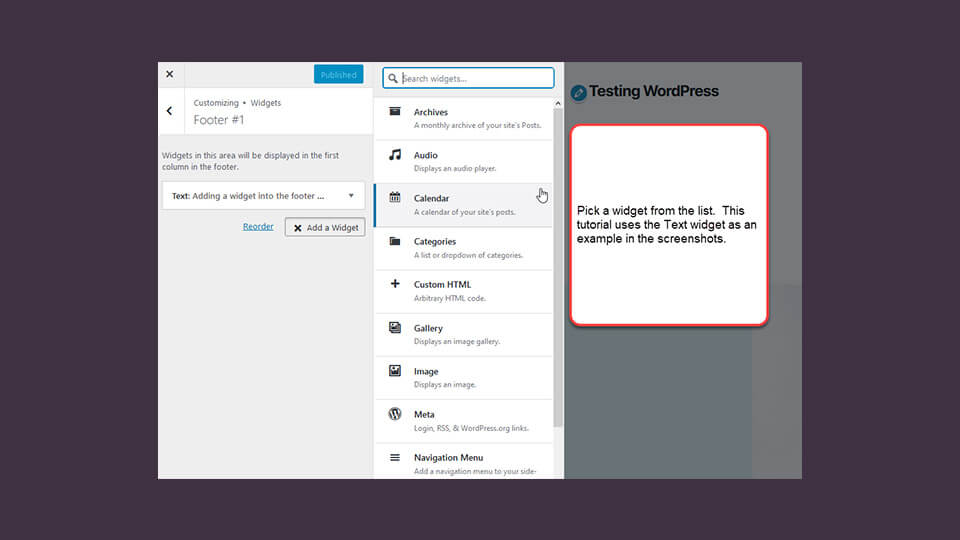Choose the Image widget title

click(426, 372)
